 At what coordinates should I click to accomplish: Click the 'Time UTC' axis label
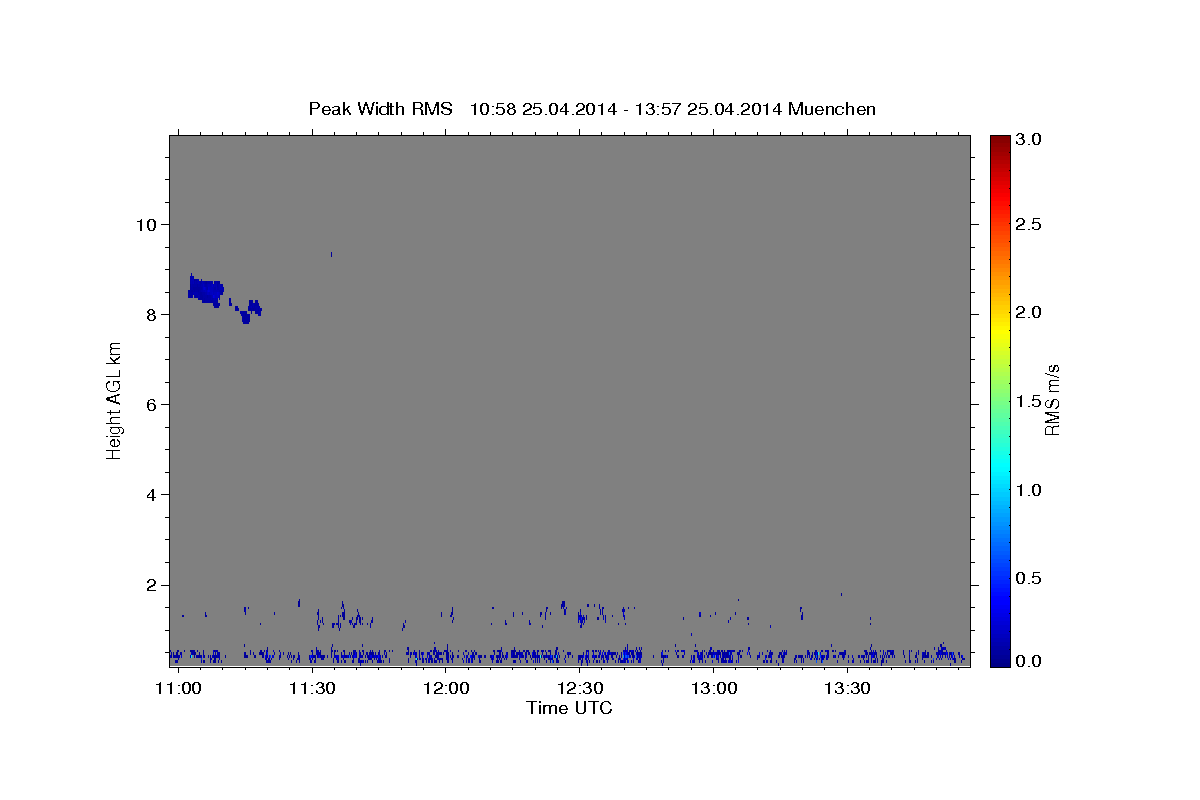point(569,708)
